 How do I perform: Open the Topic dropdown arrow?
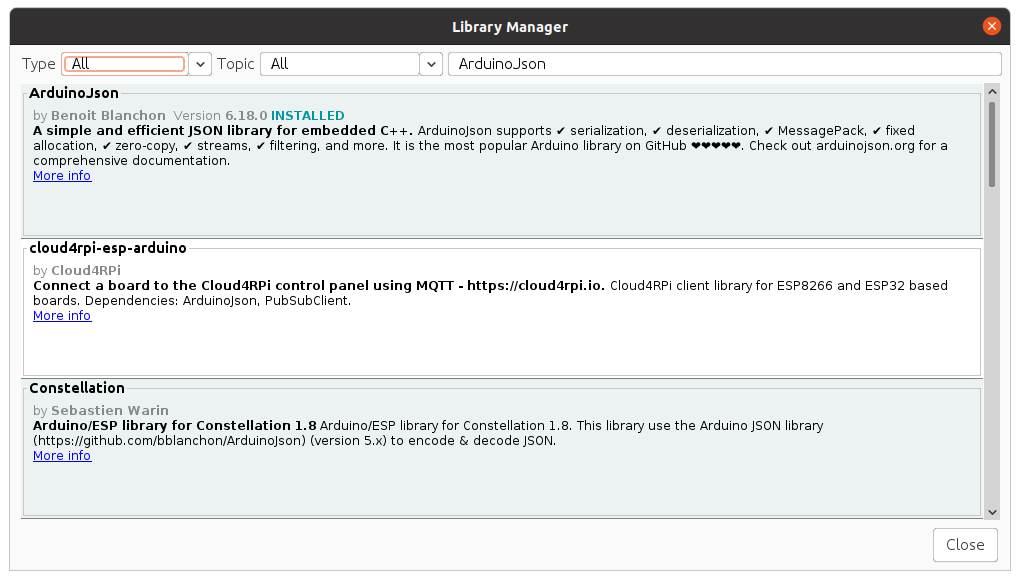coord(431,64)
